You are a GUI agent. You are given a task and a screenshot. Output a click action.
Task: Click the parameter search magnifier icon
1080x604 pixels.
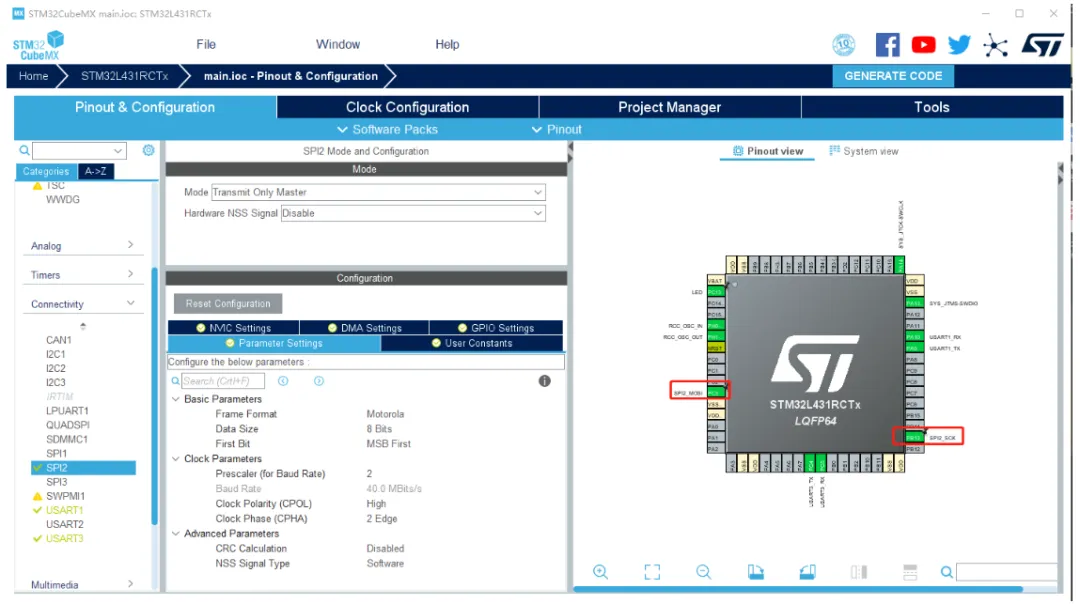point(176,381)
